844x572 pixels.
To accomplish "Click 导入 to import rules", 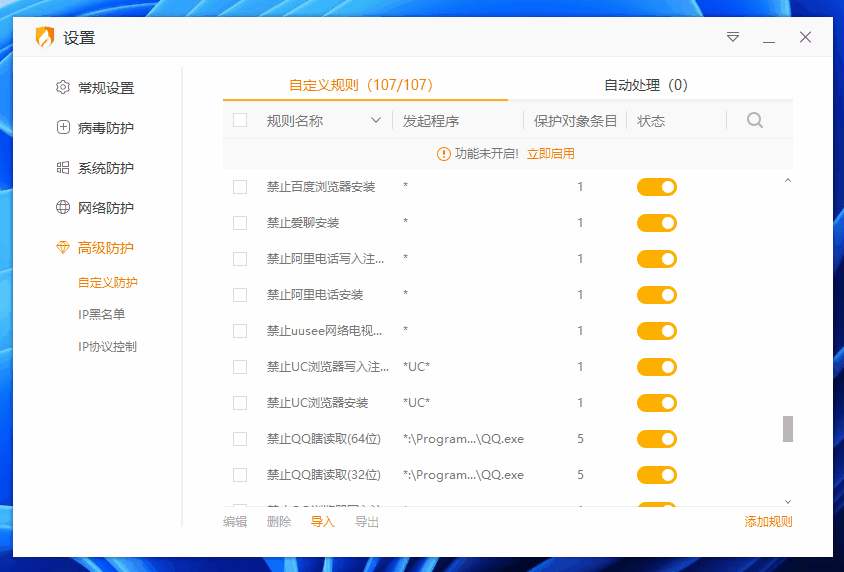I will pos(322,521).
